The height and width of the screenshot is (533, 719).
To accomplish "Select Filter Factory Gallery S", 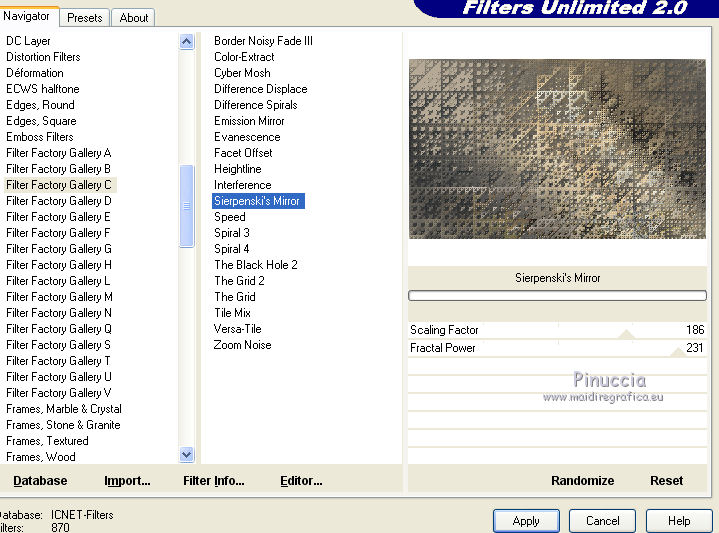I will (x=58, y=345).
